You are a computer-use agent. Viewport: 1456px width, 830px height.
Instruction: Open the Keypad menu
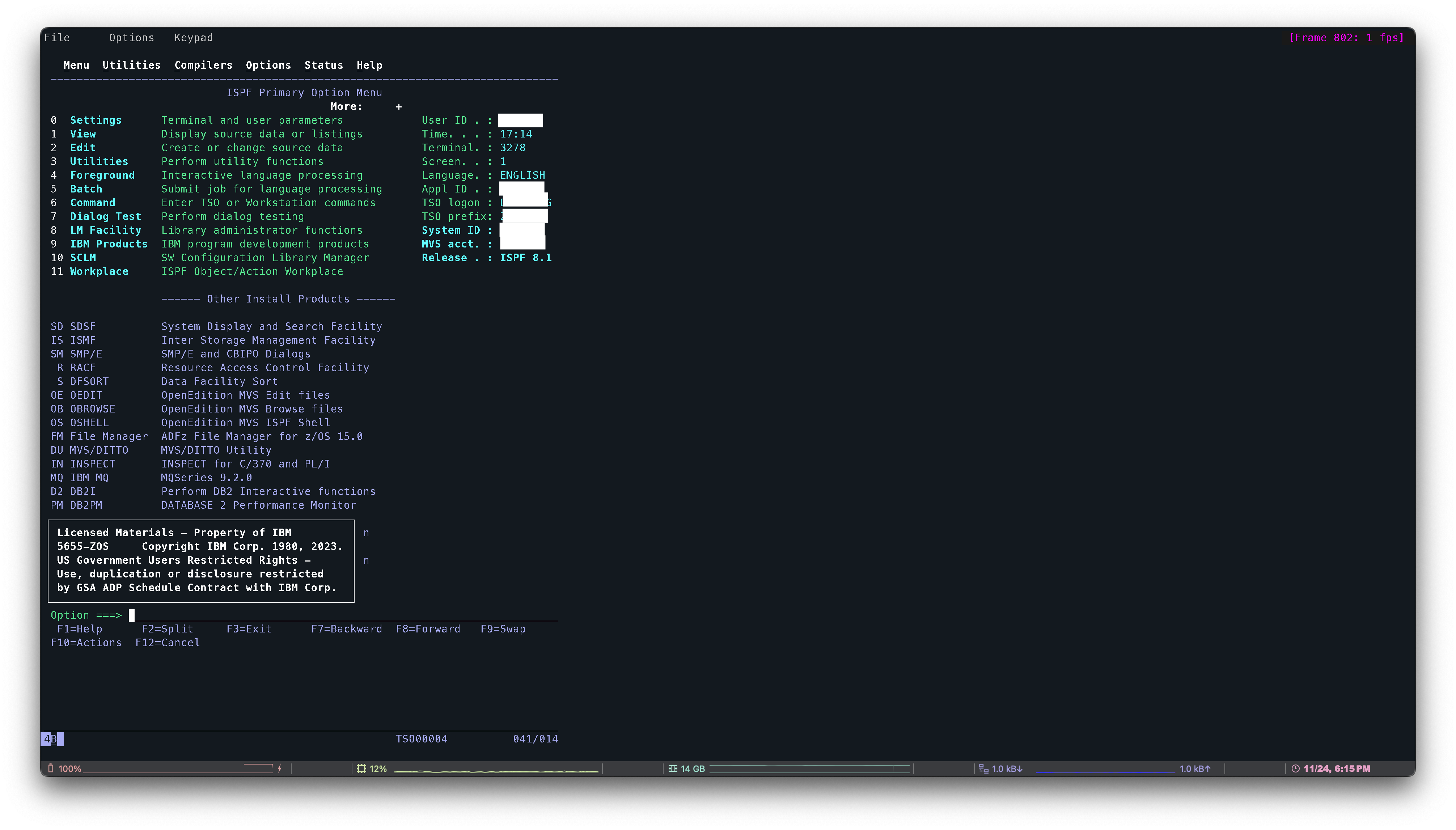pos(193,38)
